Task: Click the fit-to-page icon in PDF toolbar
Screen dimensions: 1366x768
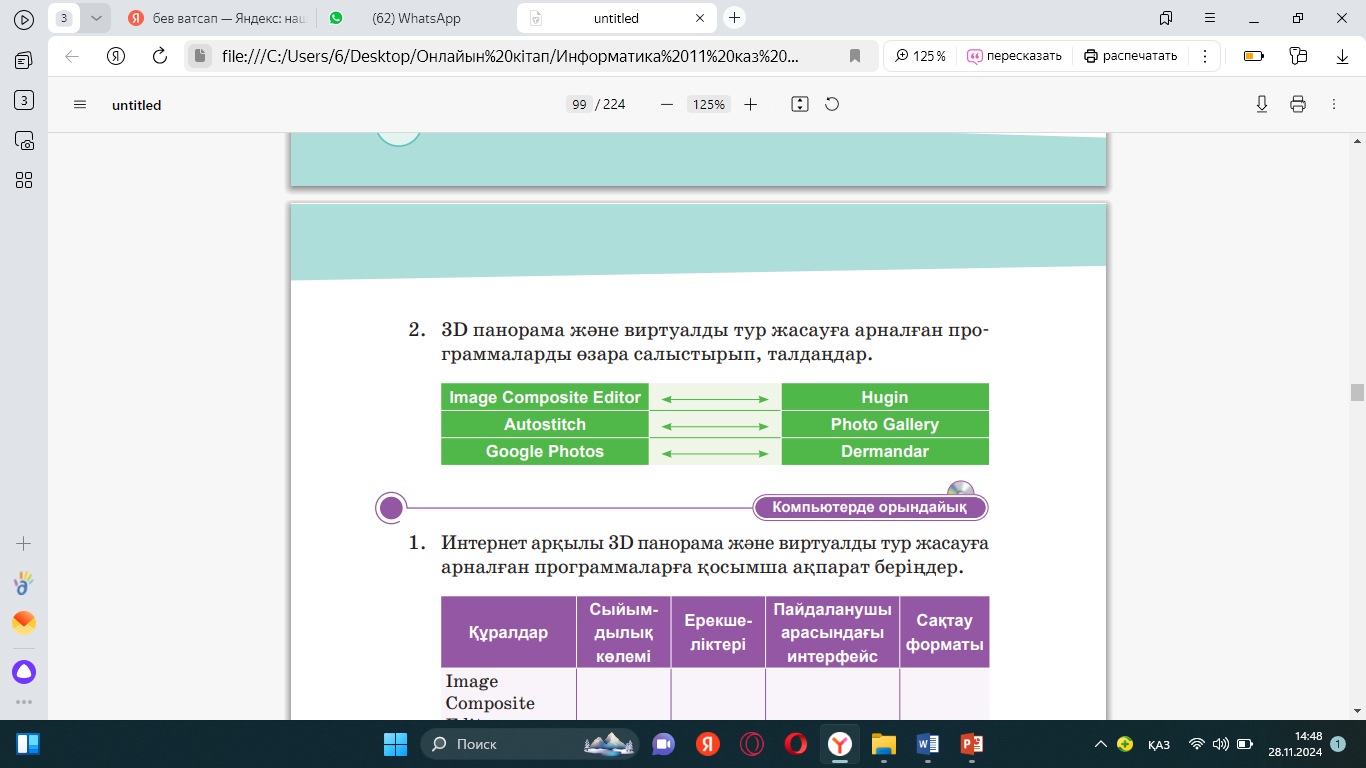Action: (799, 104)
